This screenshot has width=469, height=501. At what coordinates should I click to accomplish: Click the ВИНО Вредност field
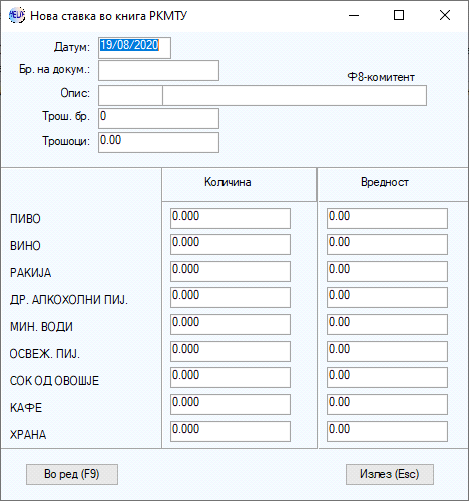coord(387,244)
